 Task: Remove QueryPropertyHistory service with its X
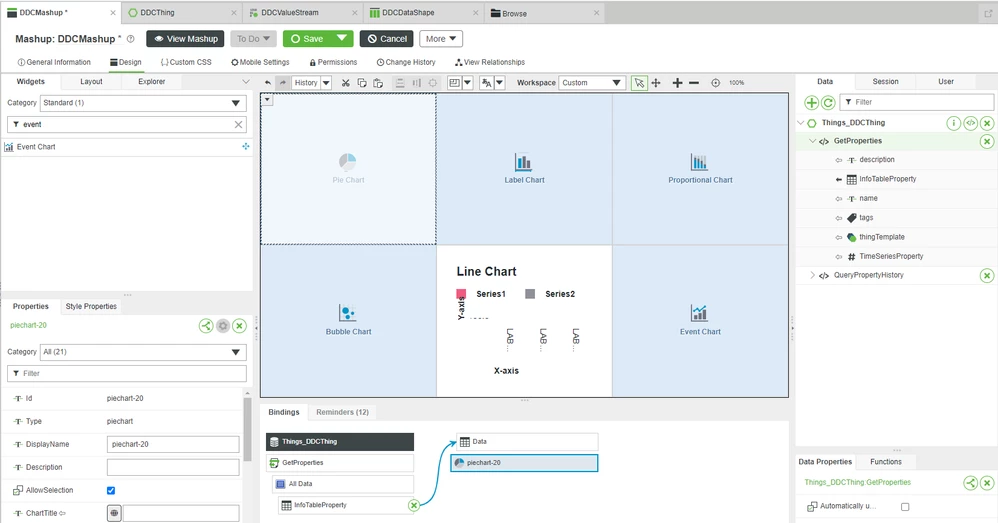pos(987,275)
